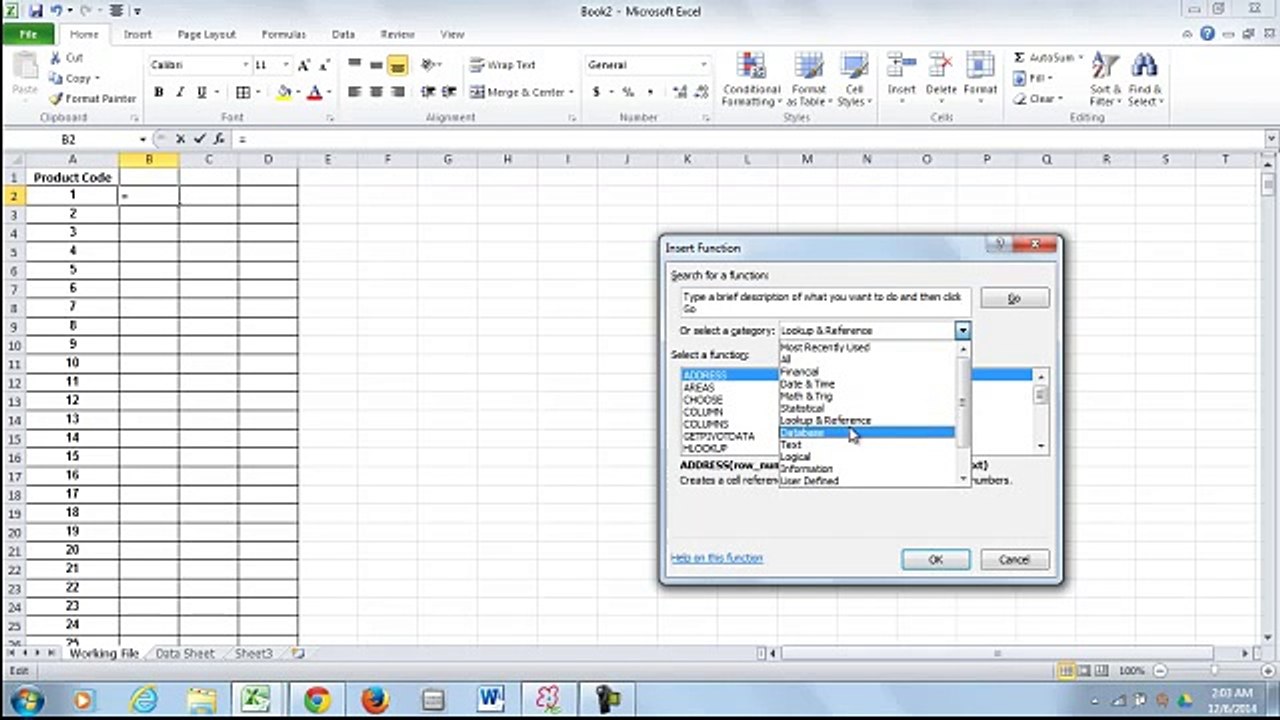Click the Merge & Center button

coord(522,92)
